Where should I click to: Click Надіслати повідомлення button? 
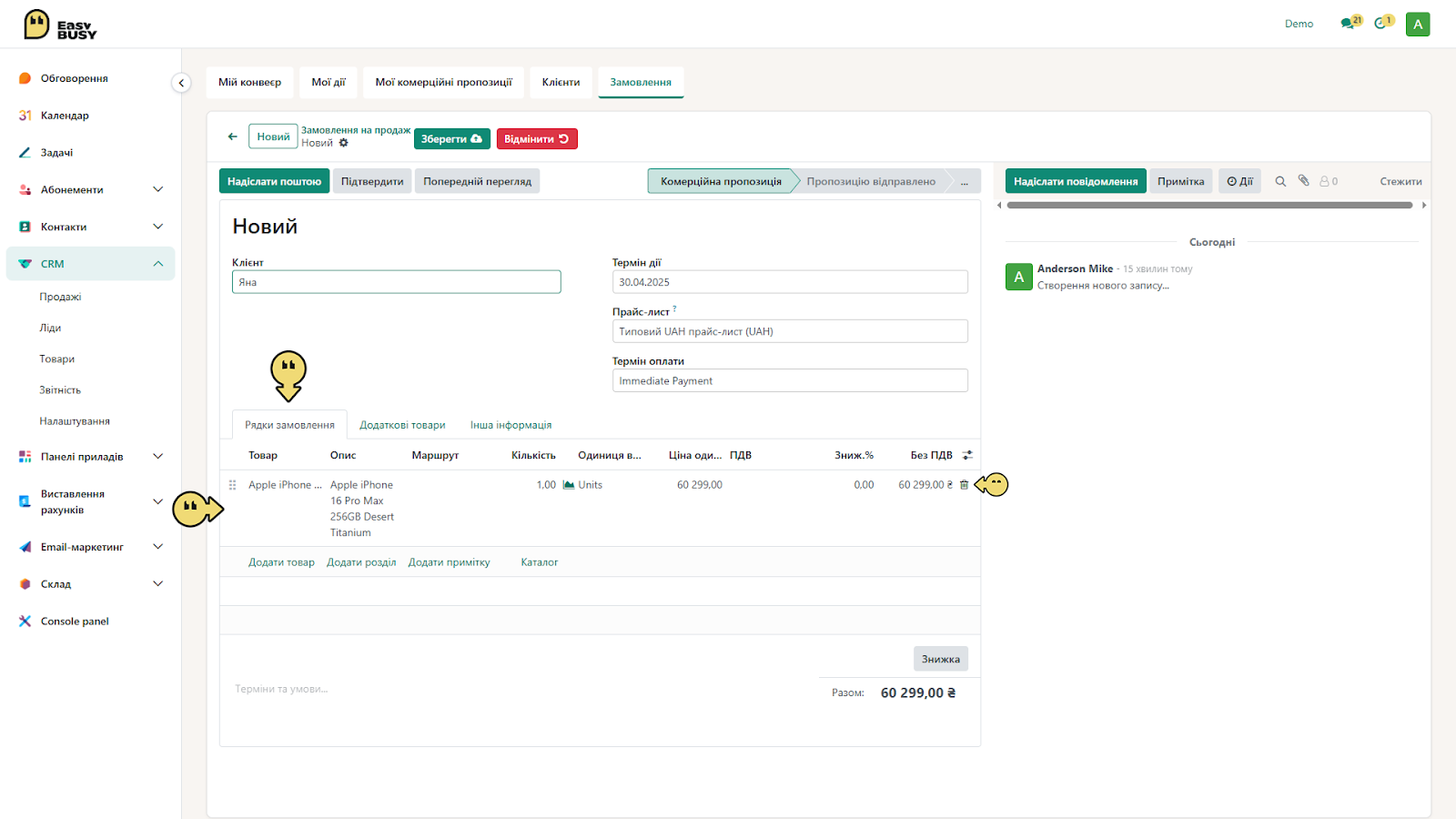point(1076,181)
